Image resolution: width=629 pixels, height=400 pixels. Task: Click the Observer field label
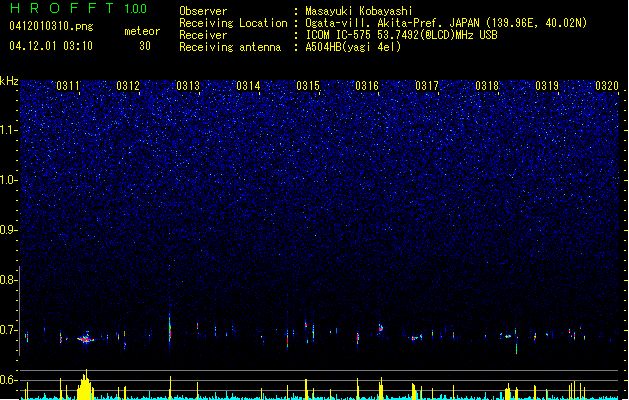coord(203,11)
